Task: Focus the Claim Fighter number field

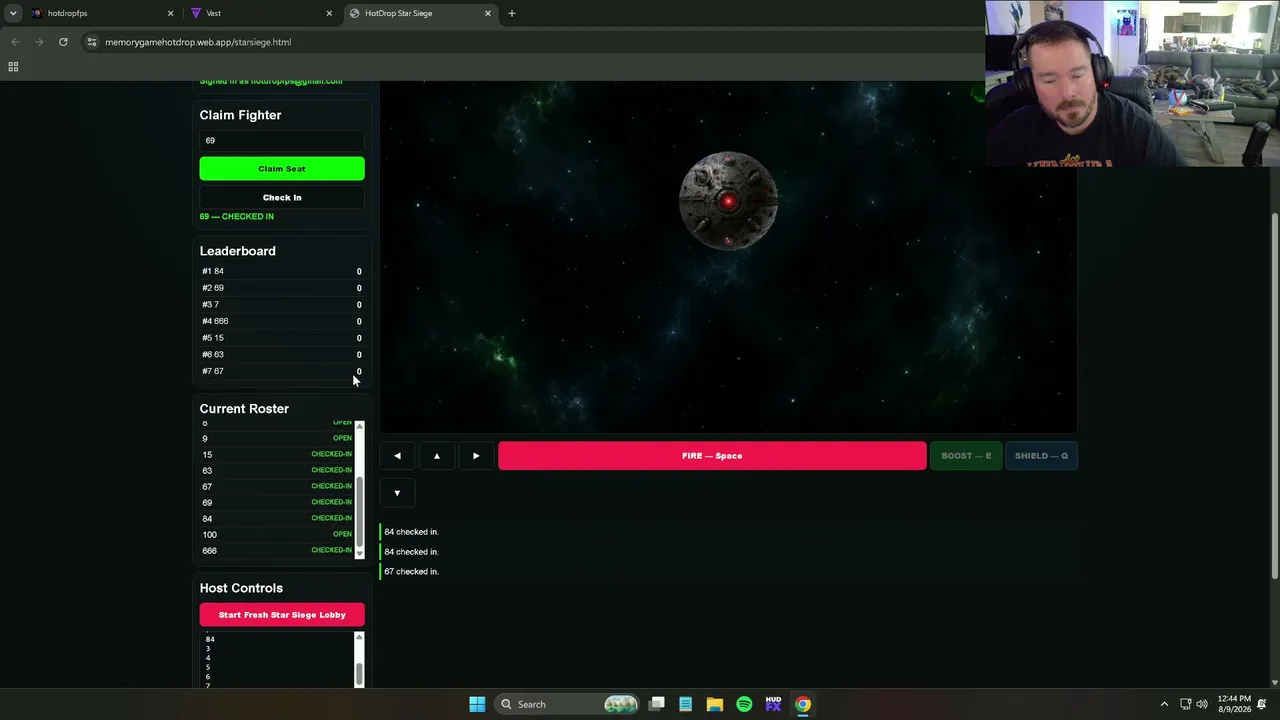Action: [282, 141]
